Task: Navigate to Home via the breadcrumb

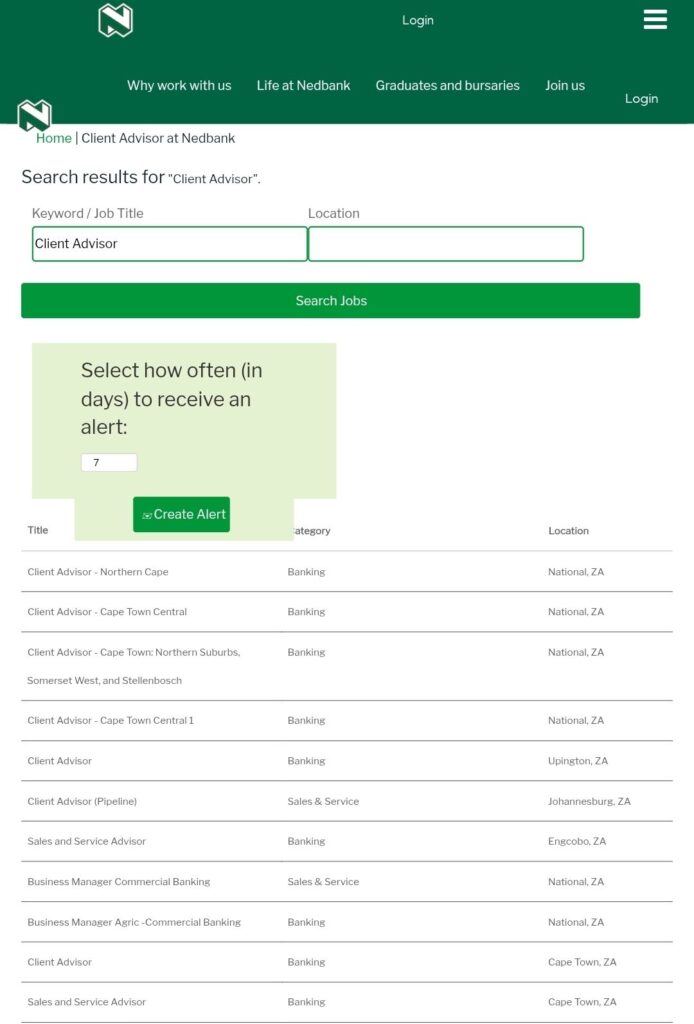Action: click(x=53, y=138)
